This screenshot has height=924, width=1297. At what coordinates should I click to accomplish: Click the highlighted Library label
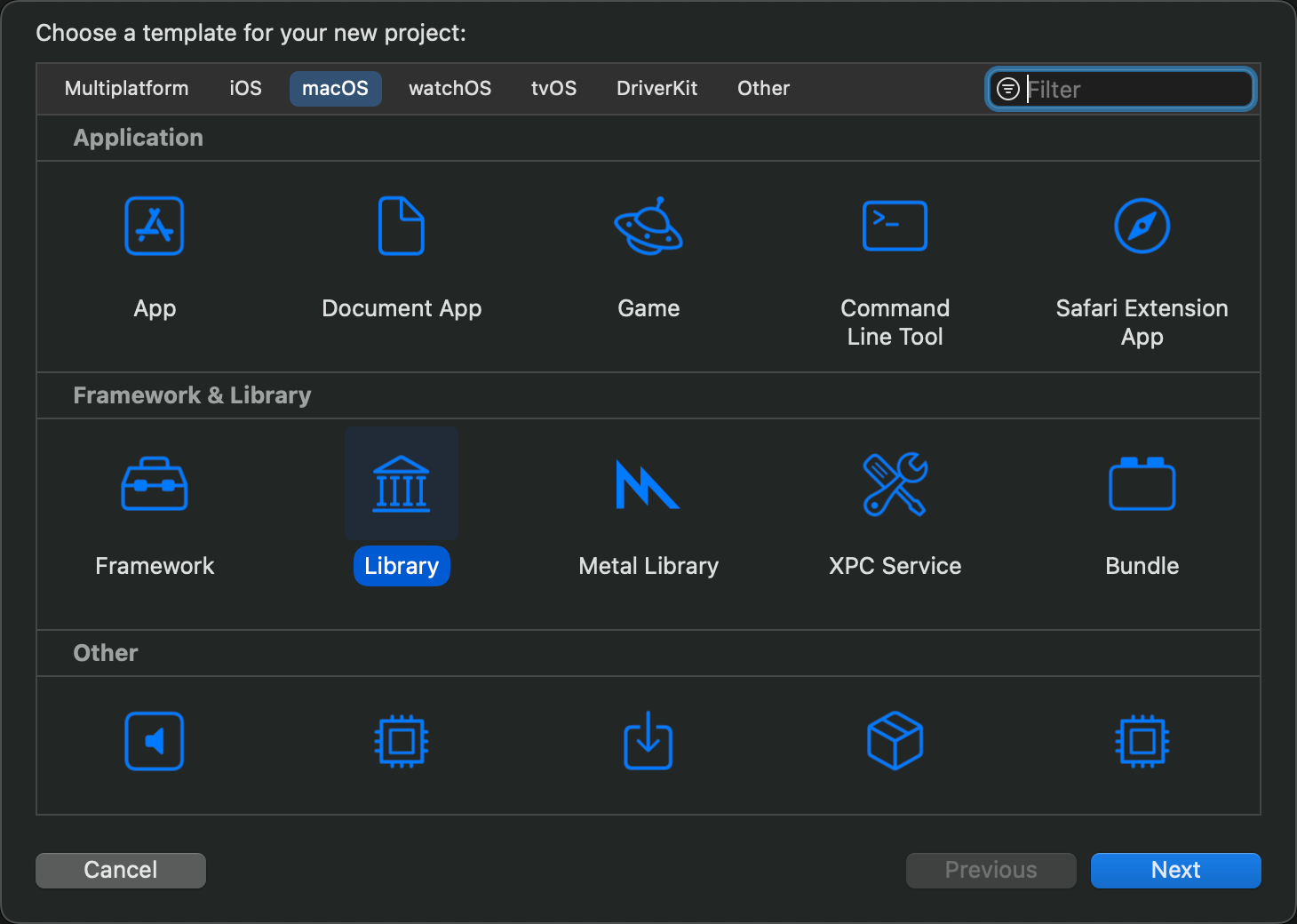click(x=402, y=566)
